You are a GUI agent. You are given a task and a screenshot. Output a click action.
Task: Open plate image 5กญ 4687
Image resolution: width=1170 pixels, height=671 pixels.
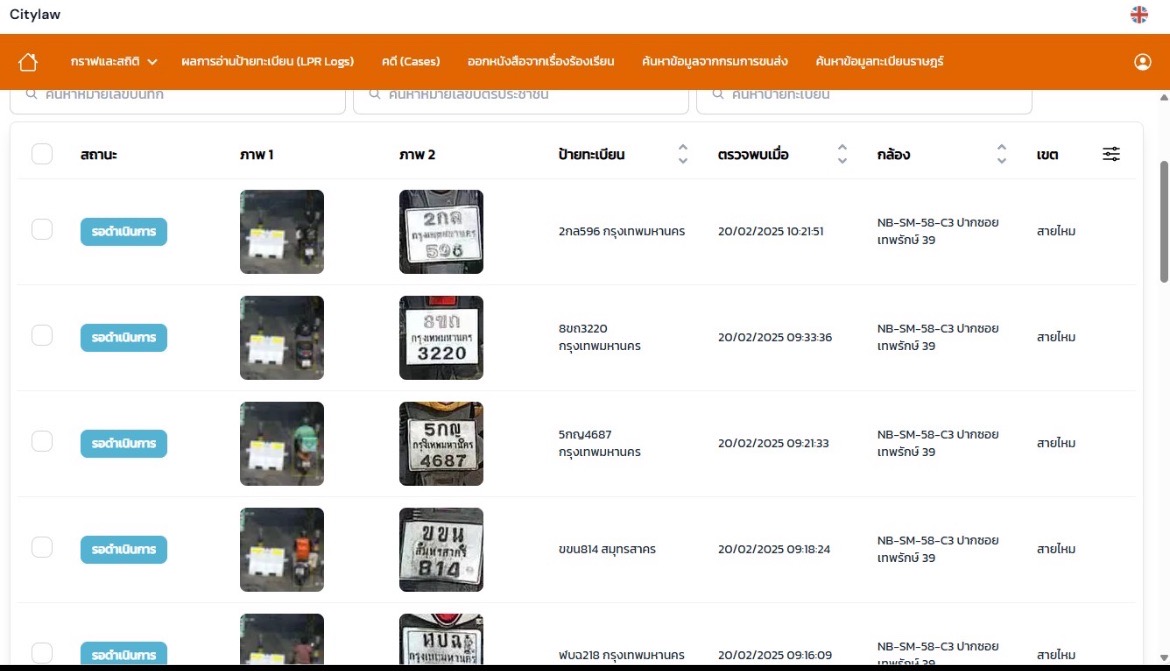click(441, 443)
